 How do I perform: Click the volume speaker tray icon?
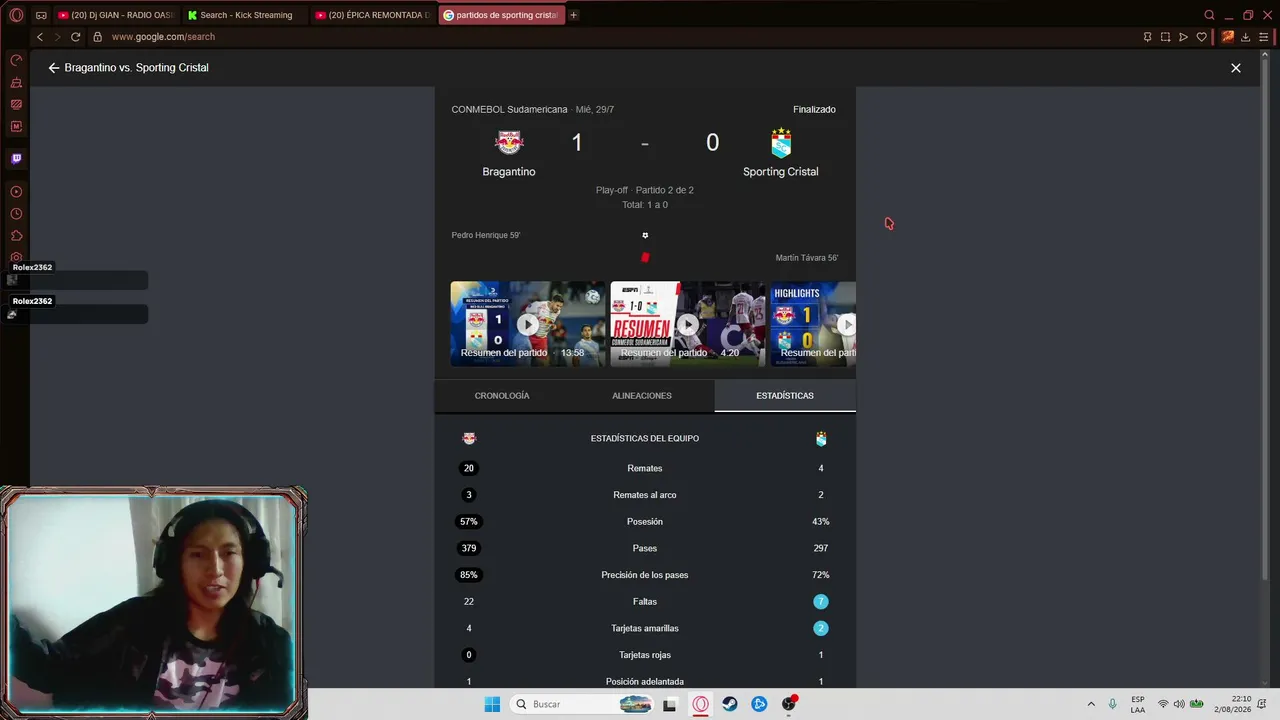tap(1179, 704)
